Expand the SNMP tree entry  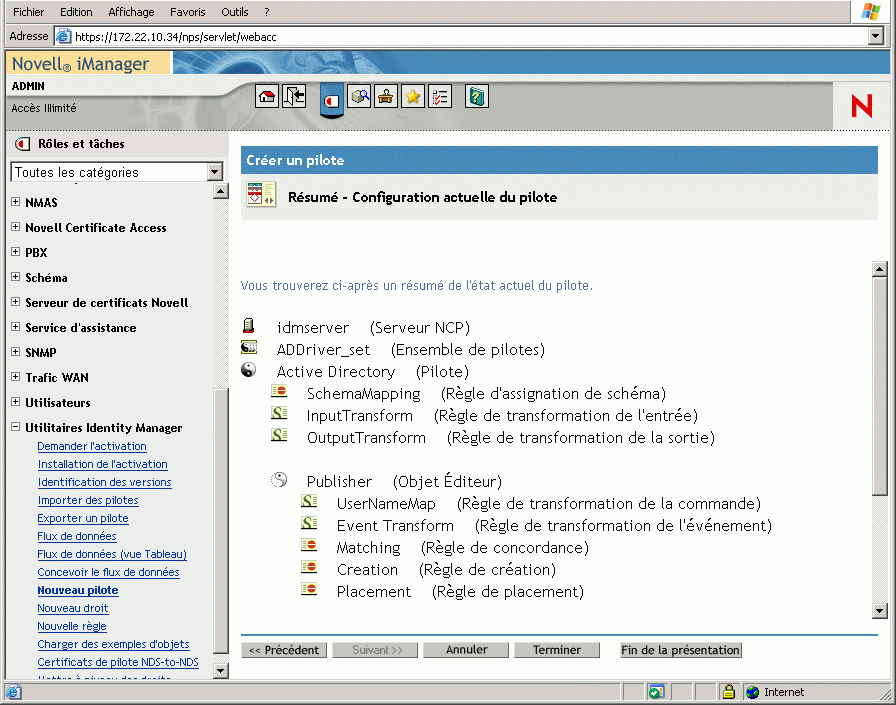click(14, 352)
